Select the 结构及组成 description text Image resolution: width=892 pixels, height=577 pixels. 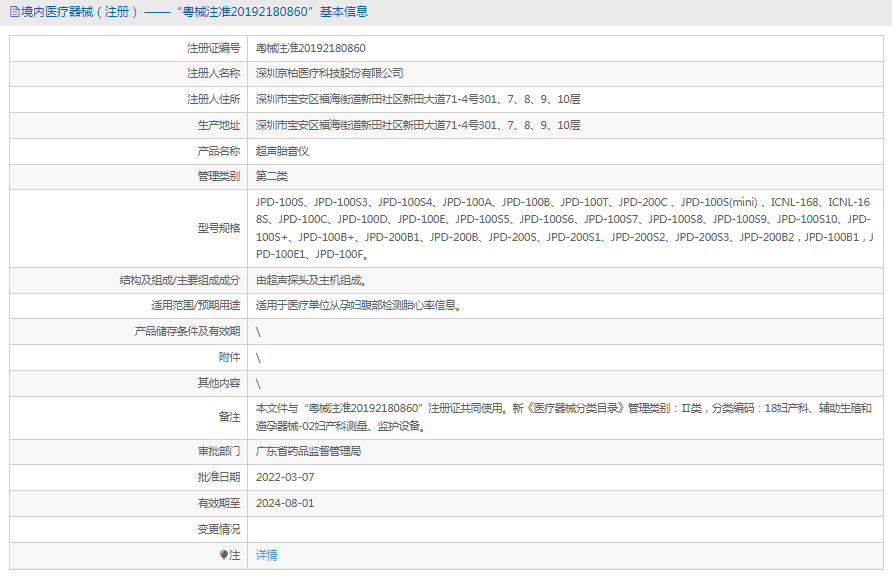[313, 281]
